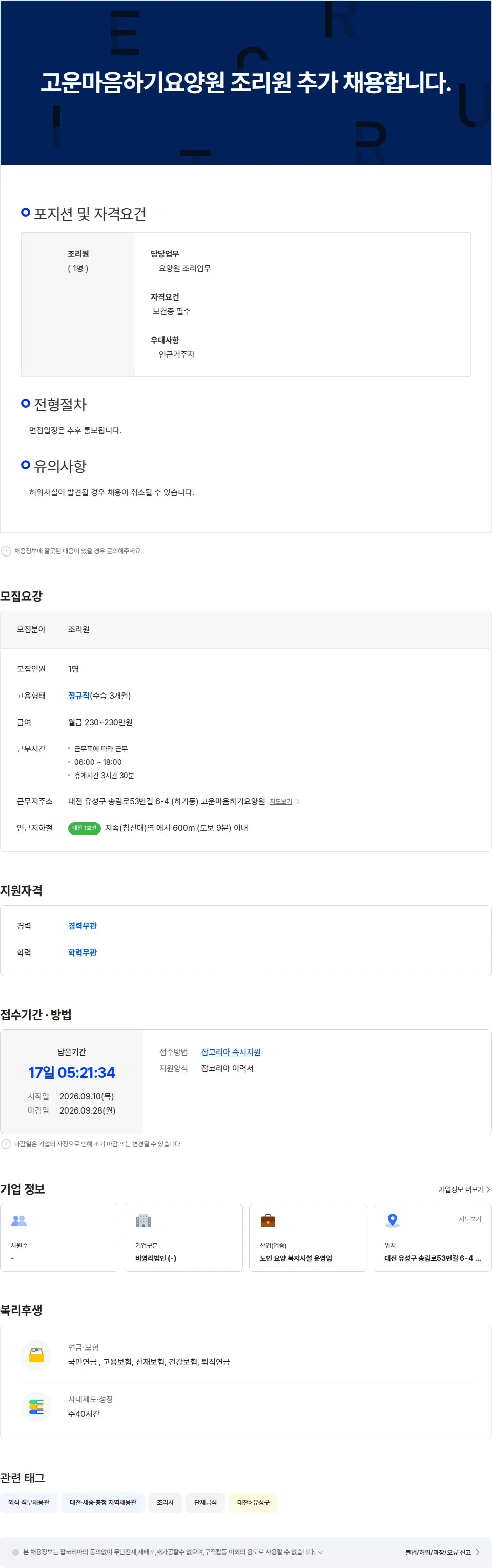Screen dimensions: 492x1568
Task: Click the 근무표에 따라 근무 text
Action: coord(101,749)
